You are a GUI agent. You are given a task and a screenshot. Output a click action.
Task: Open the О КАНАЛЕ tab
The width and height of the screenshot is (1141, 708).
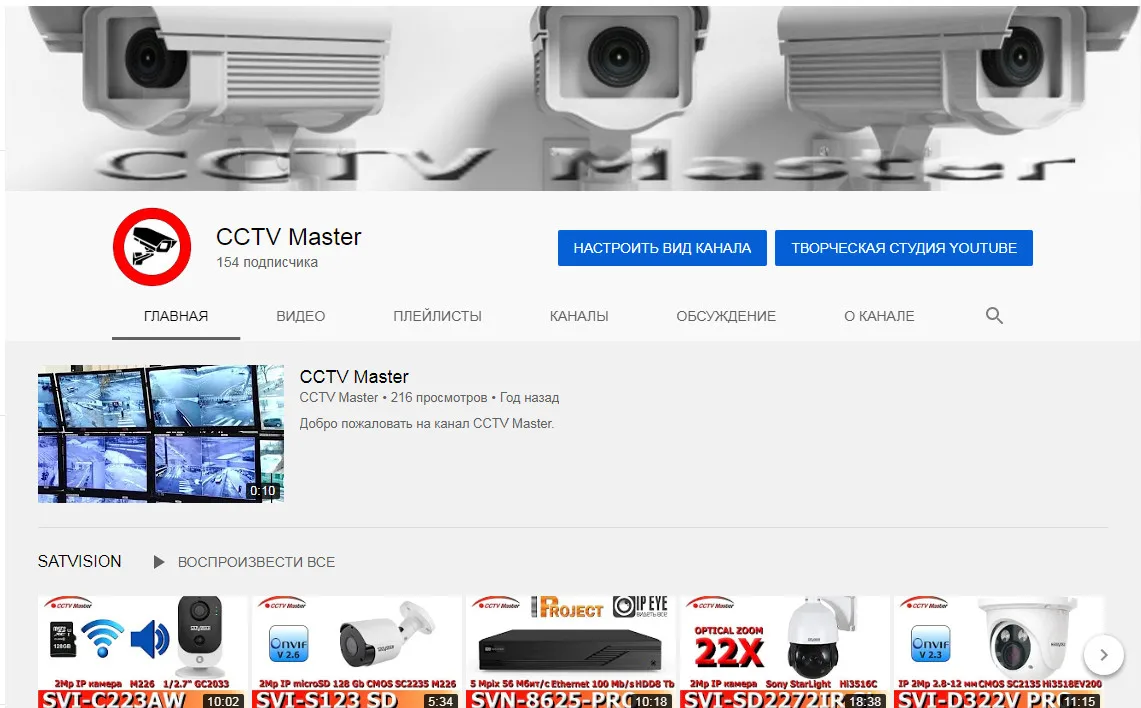click(879, 317)
